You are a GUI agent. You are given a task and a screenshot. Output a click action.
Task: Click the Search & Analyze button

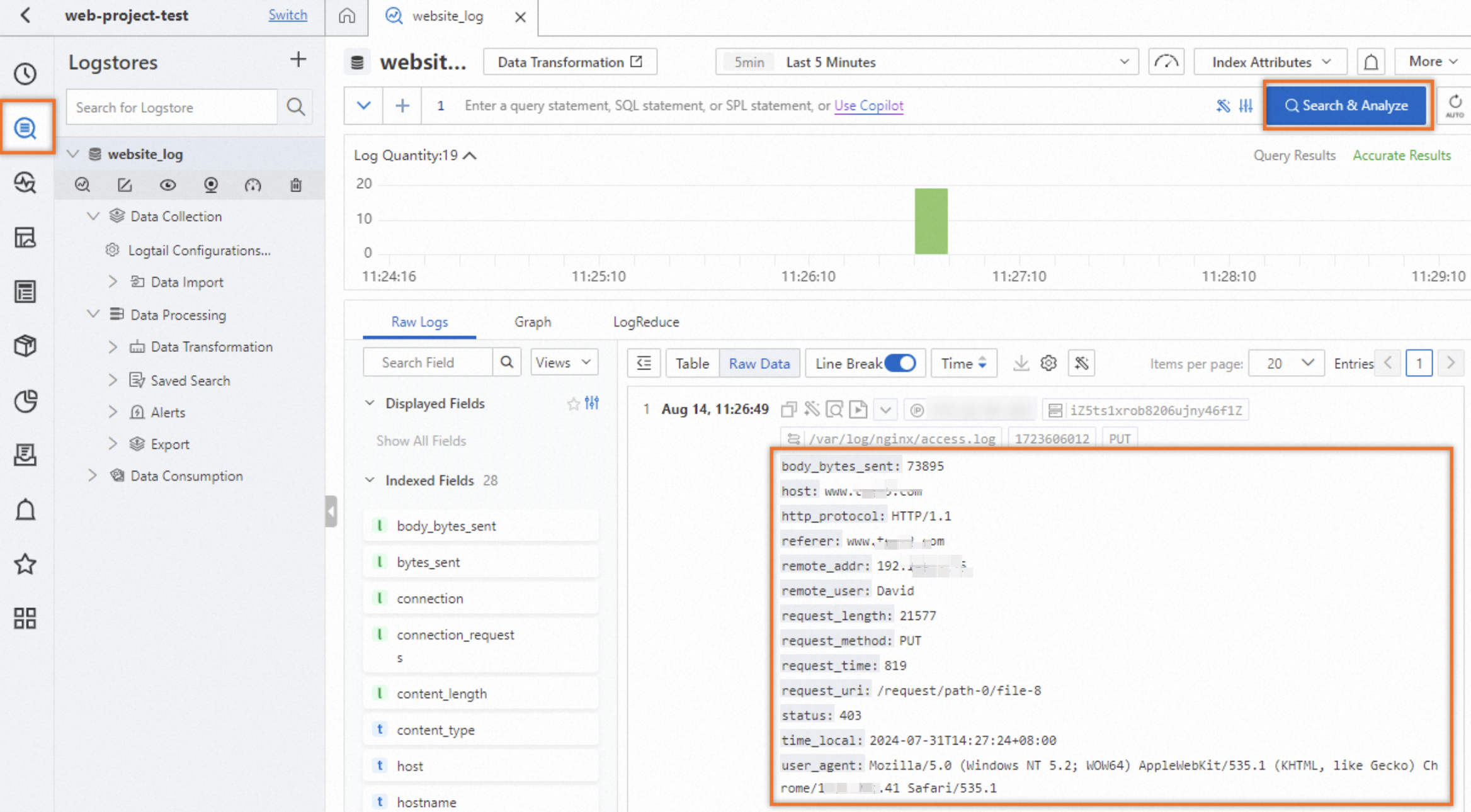(1347, 105)
